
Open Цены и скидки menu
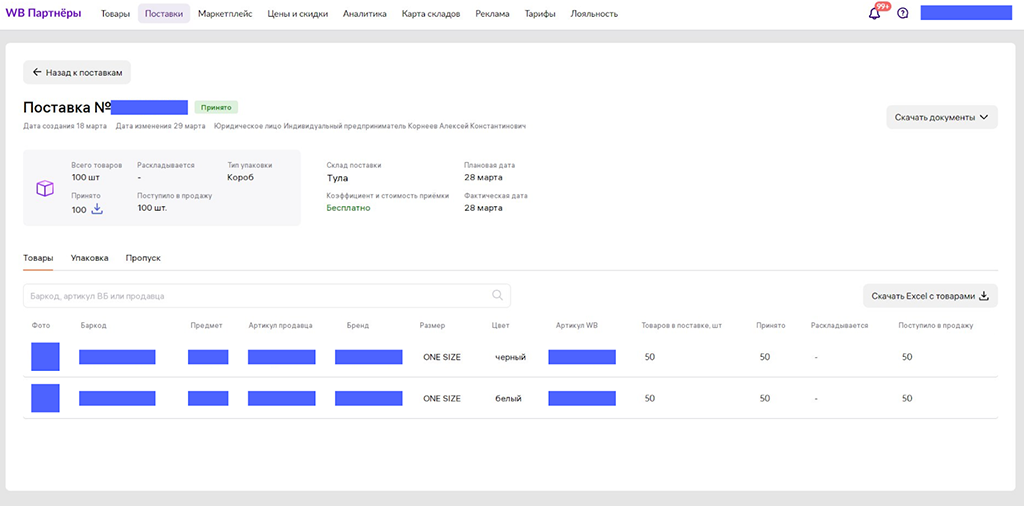point(298,14)
